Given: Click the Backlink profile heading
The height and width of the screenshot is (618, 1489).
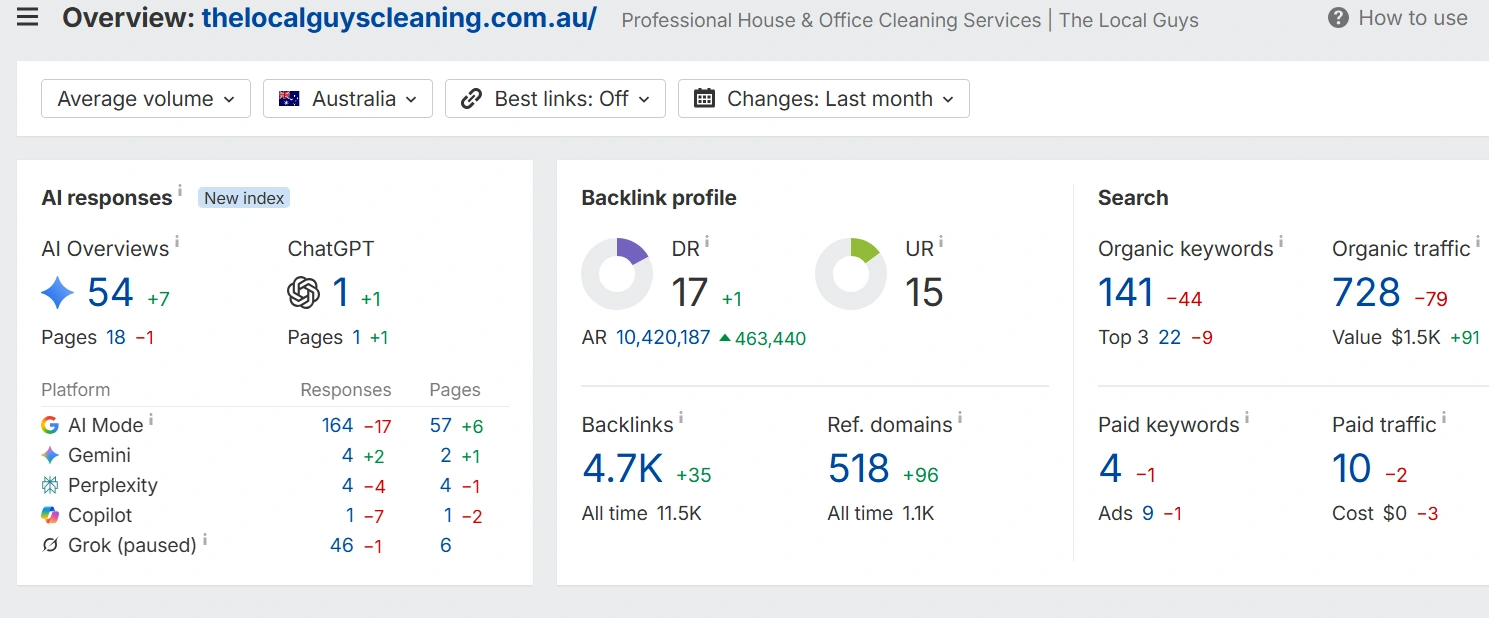Looking at the screenshot, I should 659,198.
